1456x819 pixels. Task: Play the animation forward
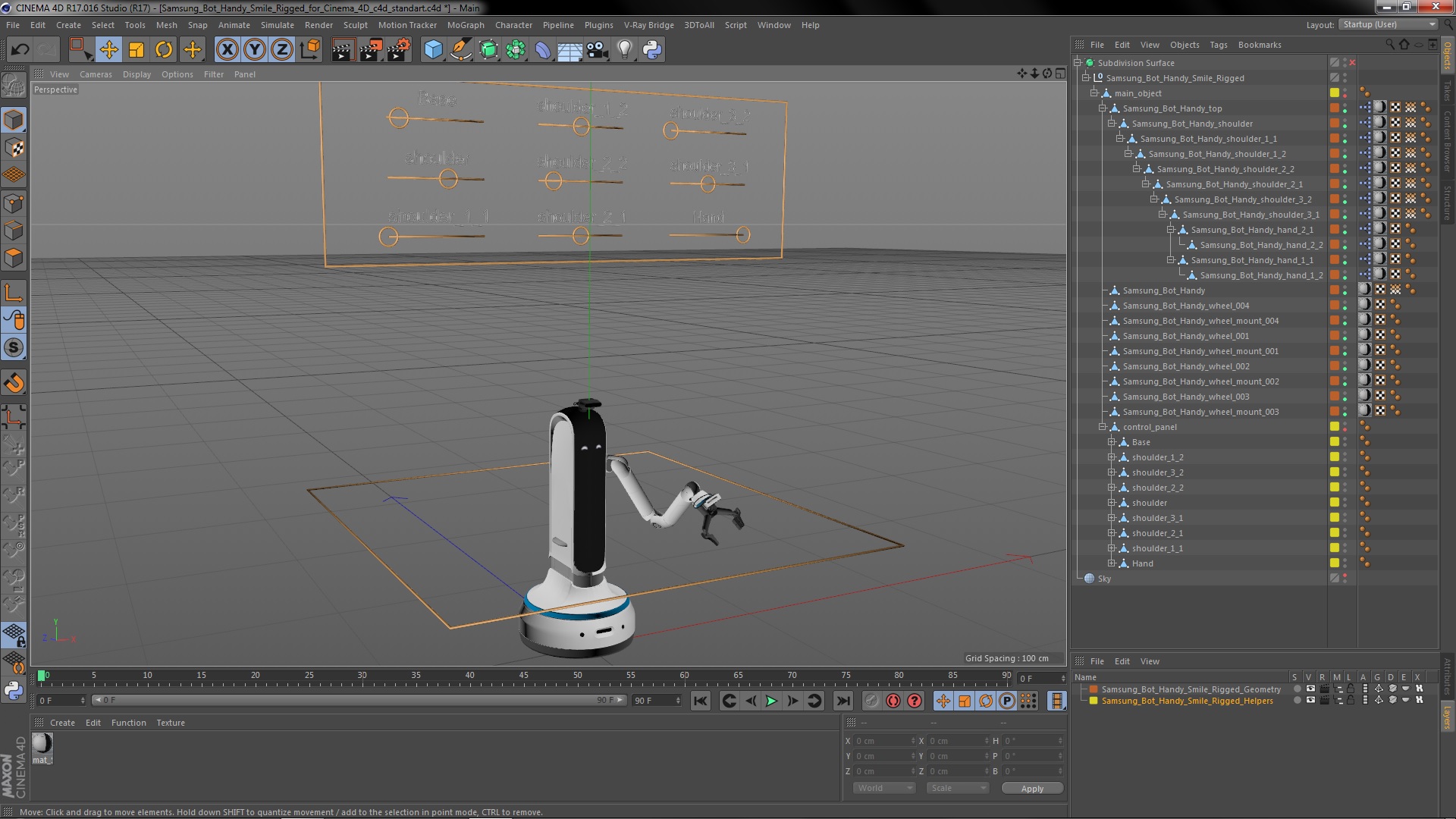pyautogui.click(x=771, y=701)
